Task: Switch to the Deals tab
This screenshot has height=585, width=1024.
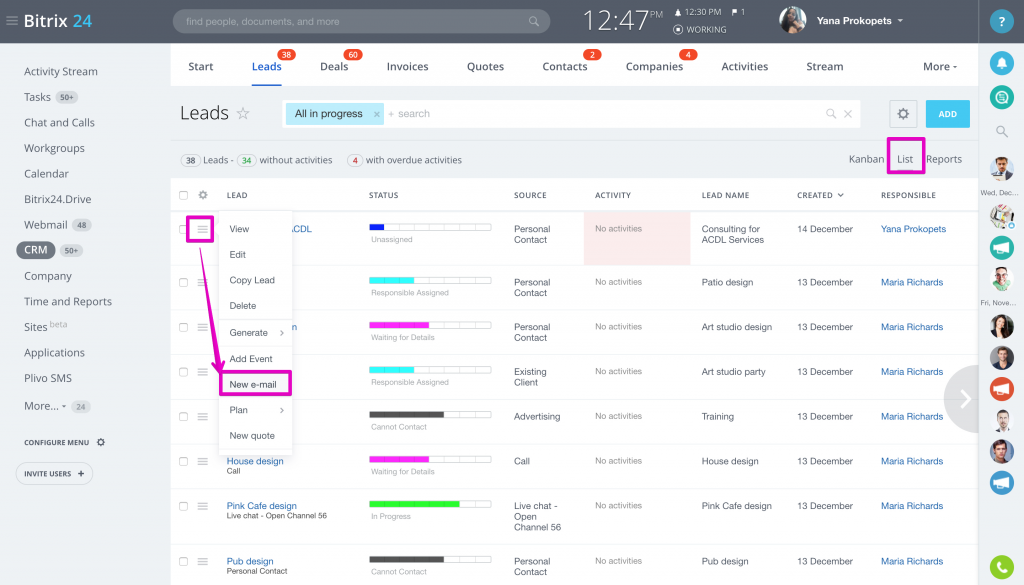Action: (x=334, y=67)
